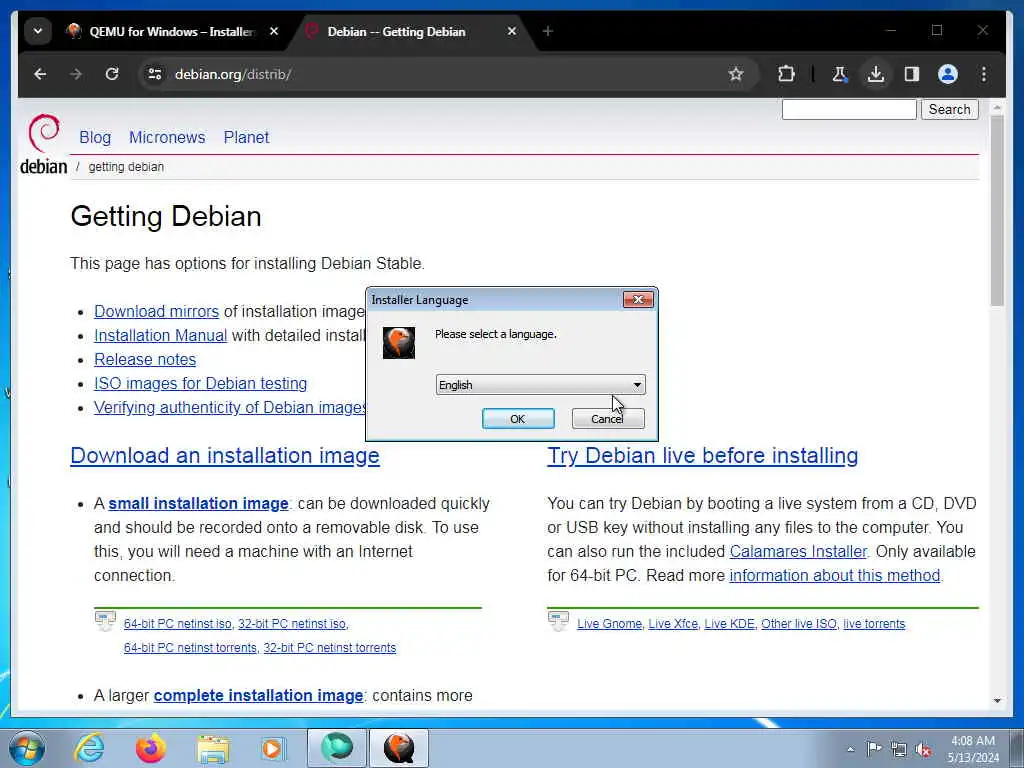
Task: Open the Planet link
Action: 246,137
